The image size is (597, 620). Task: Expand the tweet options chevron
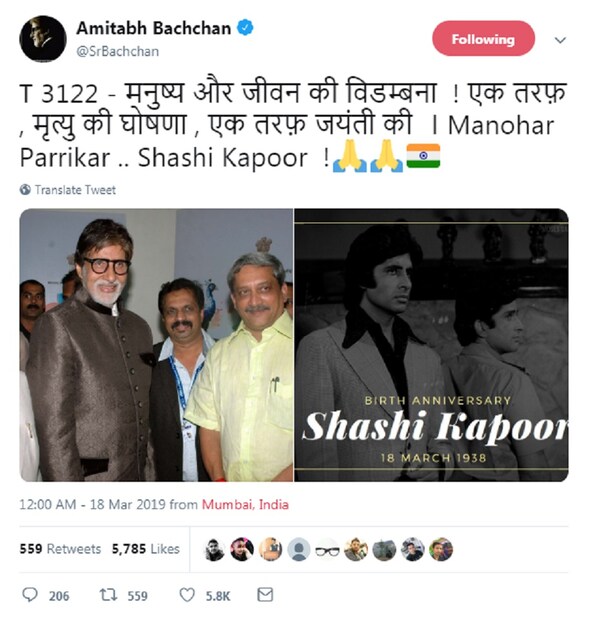560,40
